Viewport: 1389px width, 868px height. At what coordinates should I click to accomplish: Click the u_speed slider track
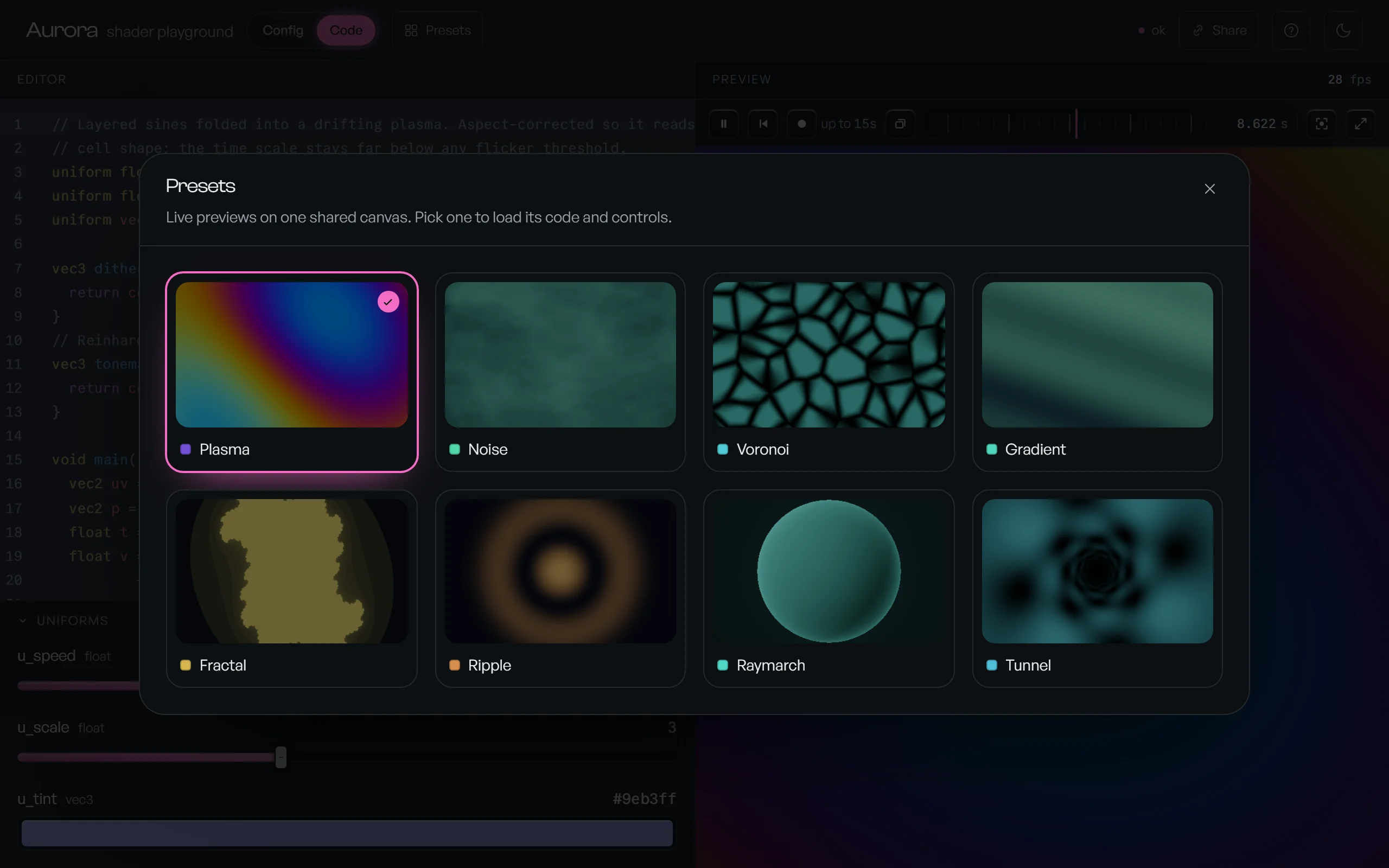[x=78, y=685]
